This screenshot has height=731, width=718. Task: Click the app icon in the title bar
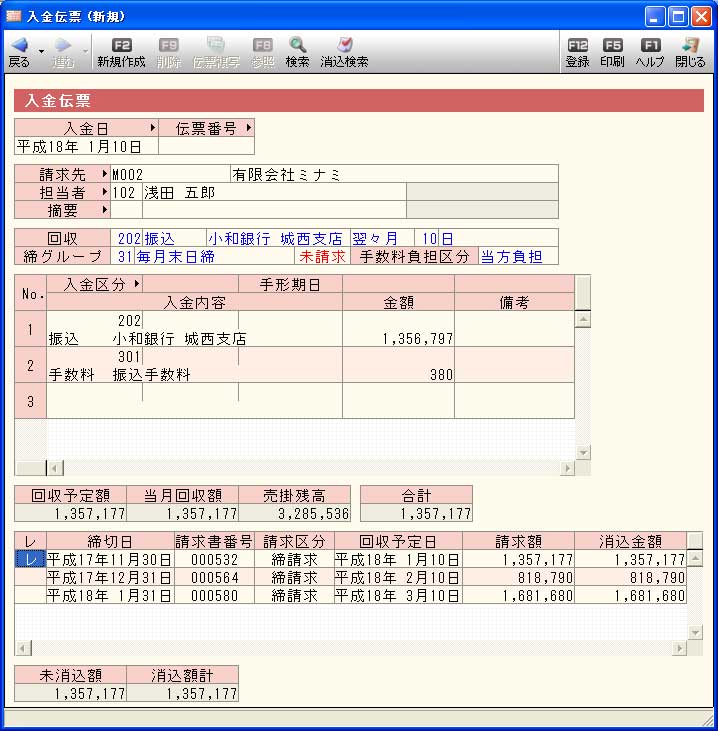pos(14,16)
